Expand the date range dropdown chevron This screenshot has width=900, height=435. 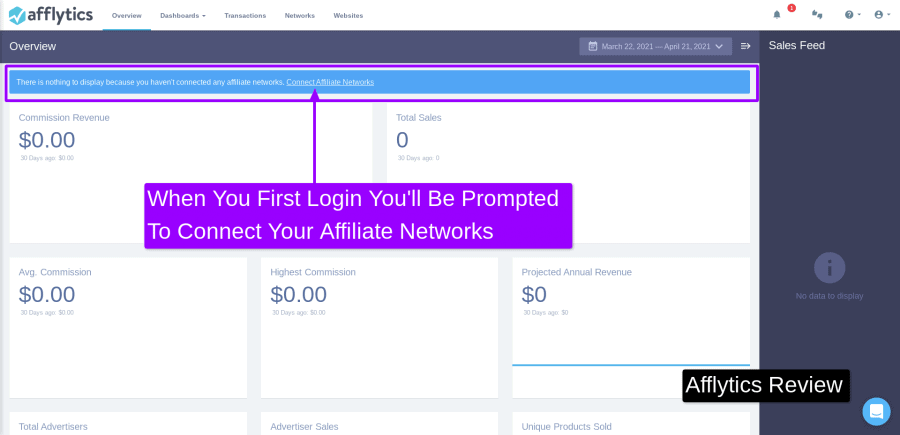pos(719,46)
